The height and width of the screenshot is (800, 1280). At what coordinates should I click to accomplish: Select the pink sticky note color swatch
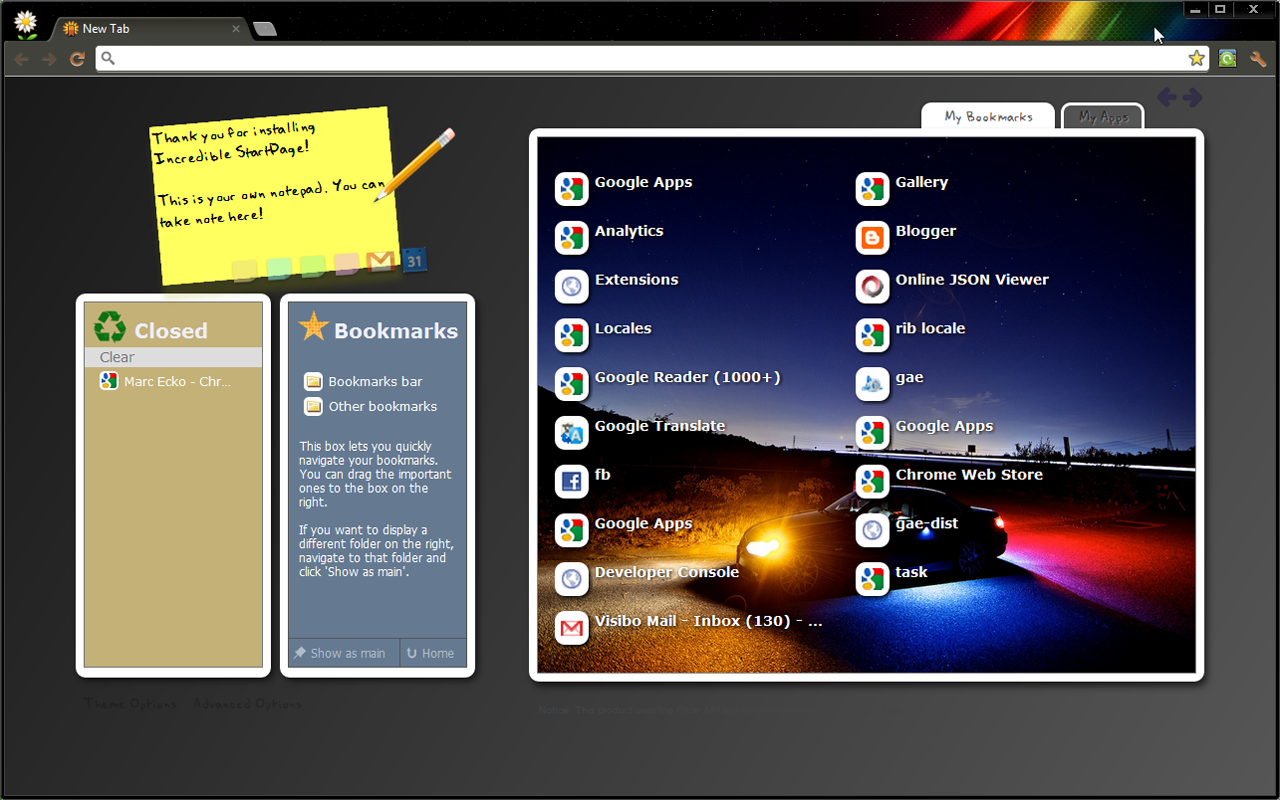(x=345, y=263)
